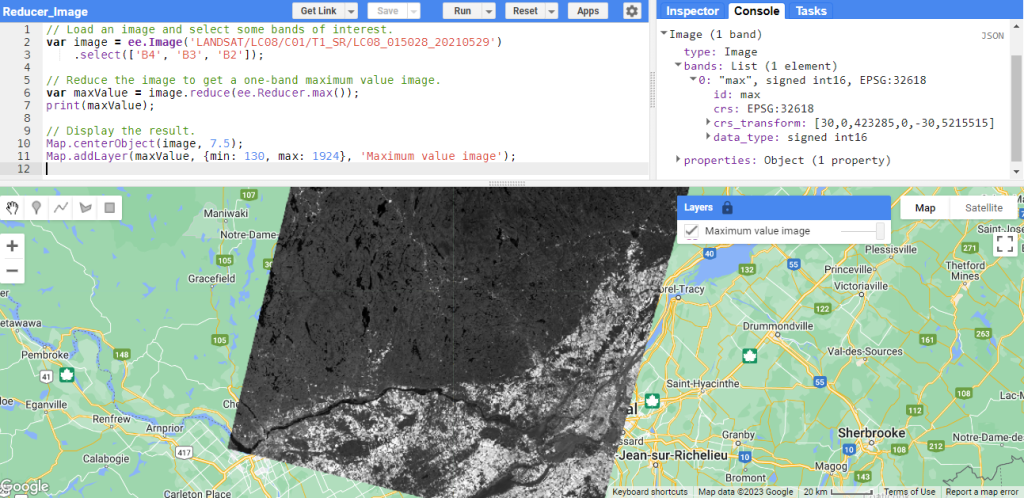The width and height of the screenshot is (1024, 498).
Task: Zoom out on the map
Action: pos(13,271)
